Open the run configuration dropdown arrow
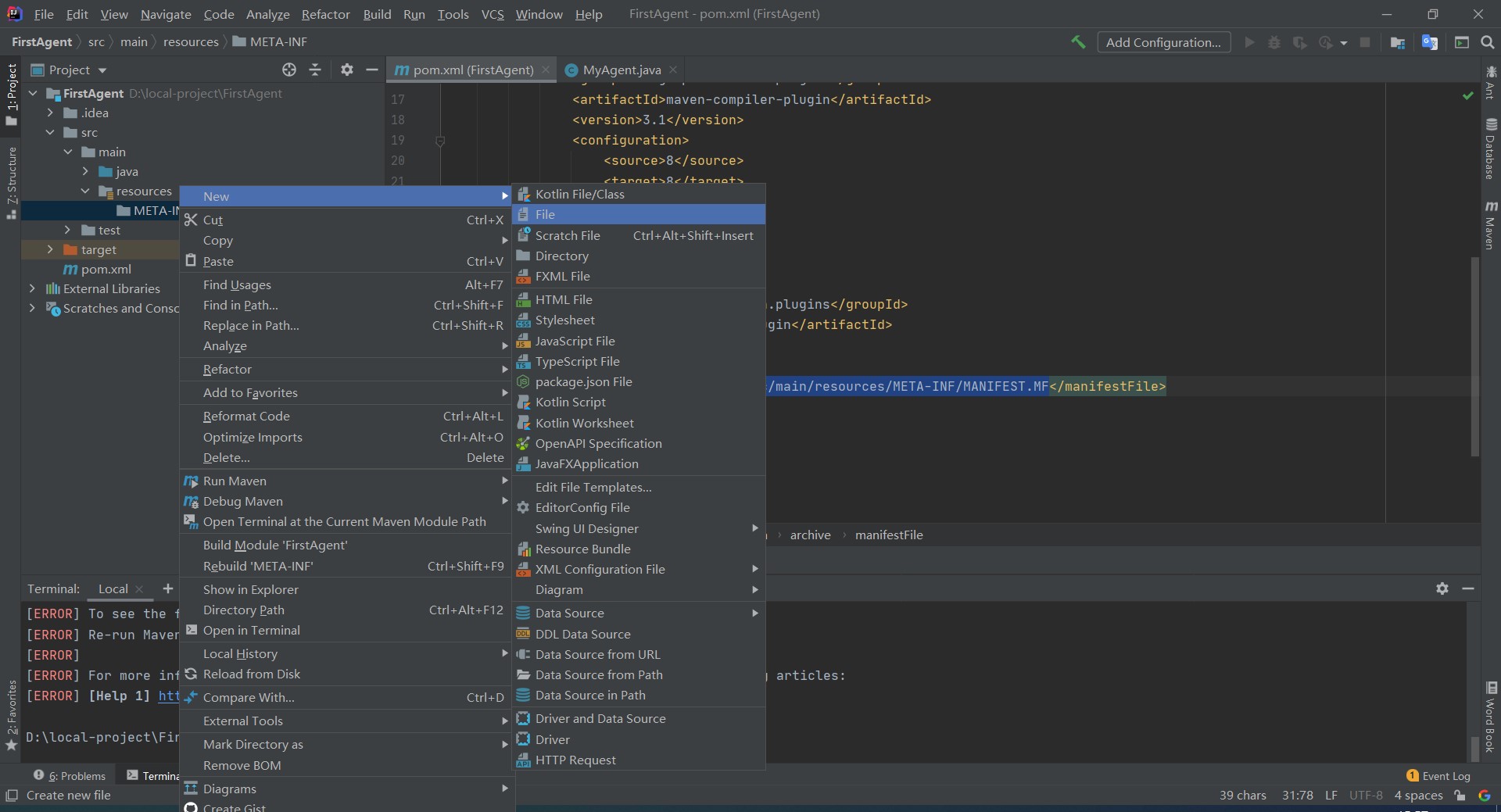Image resolution: width=1501 pixels, height=812 pixels. (1344, 43)
